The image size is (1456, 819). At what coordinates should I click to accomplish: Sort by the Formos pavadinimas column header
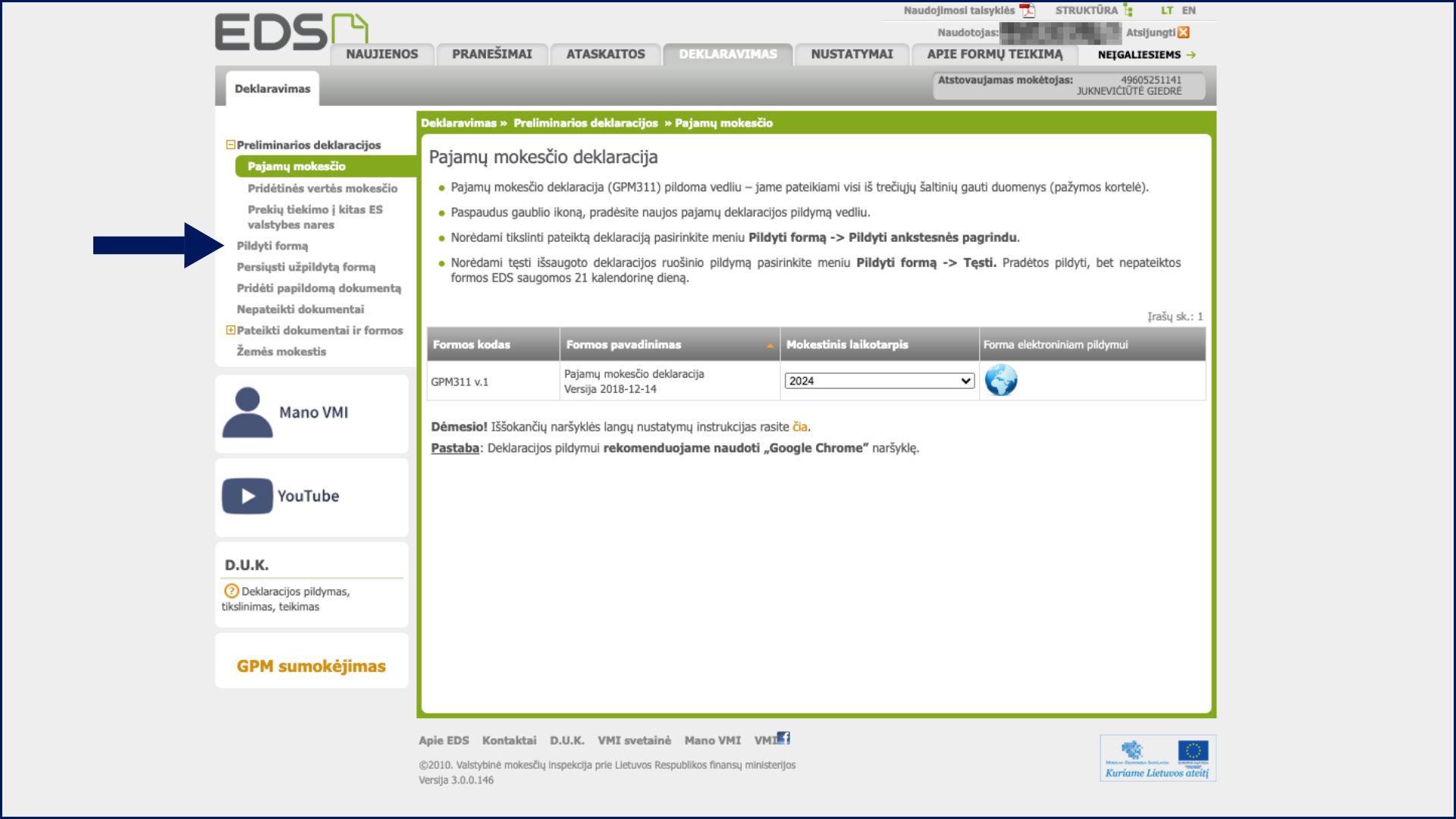(x=623, y=344)
